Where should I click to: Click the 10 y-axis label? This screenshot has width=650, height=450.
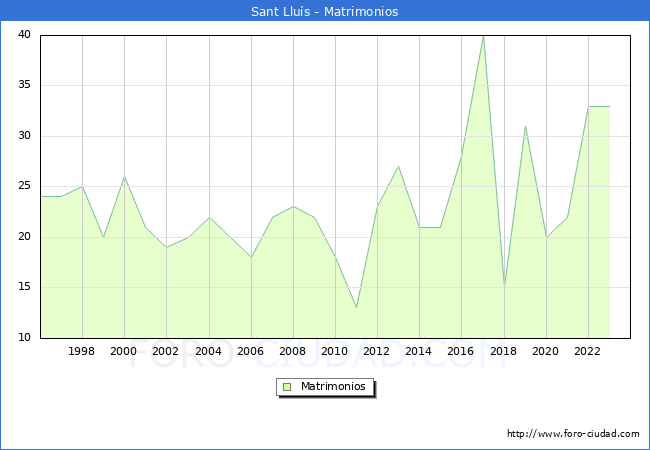tap(24, 338)
